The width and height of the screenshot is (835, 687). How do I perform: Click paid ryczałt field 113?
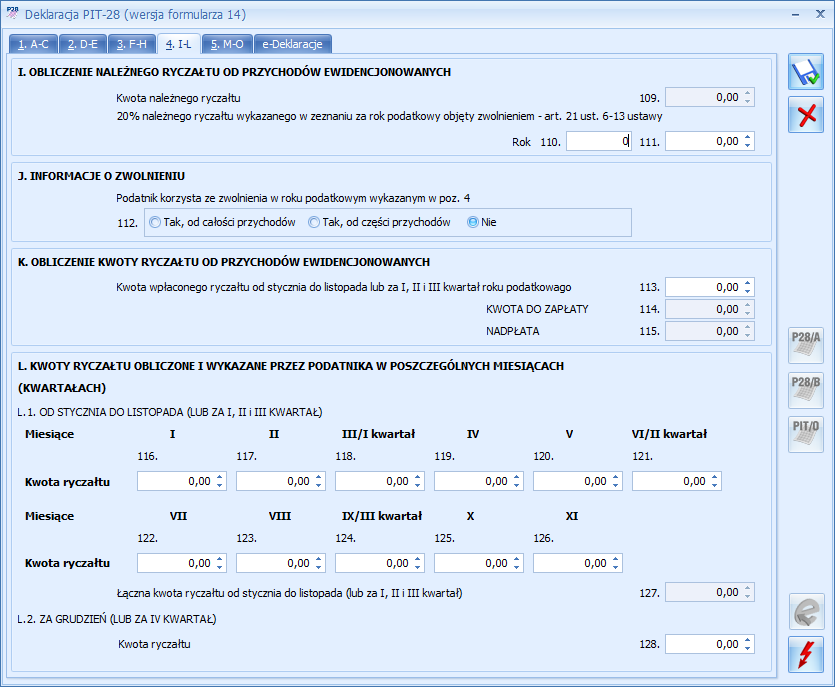click(x=710, y=288)
